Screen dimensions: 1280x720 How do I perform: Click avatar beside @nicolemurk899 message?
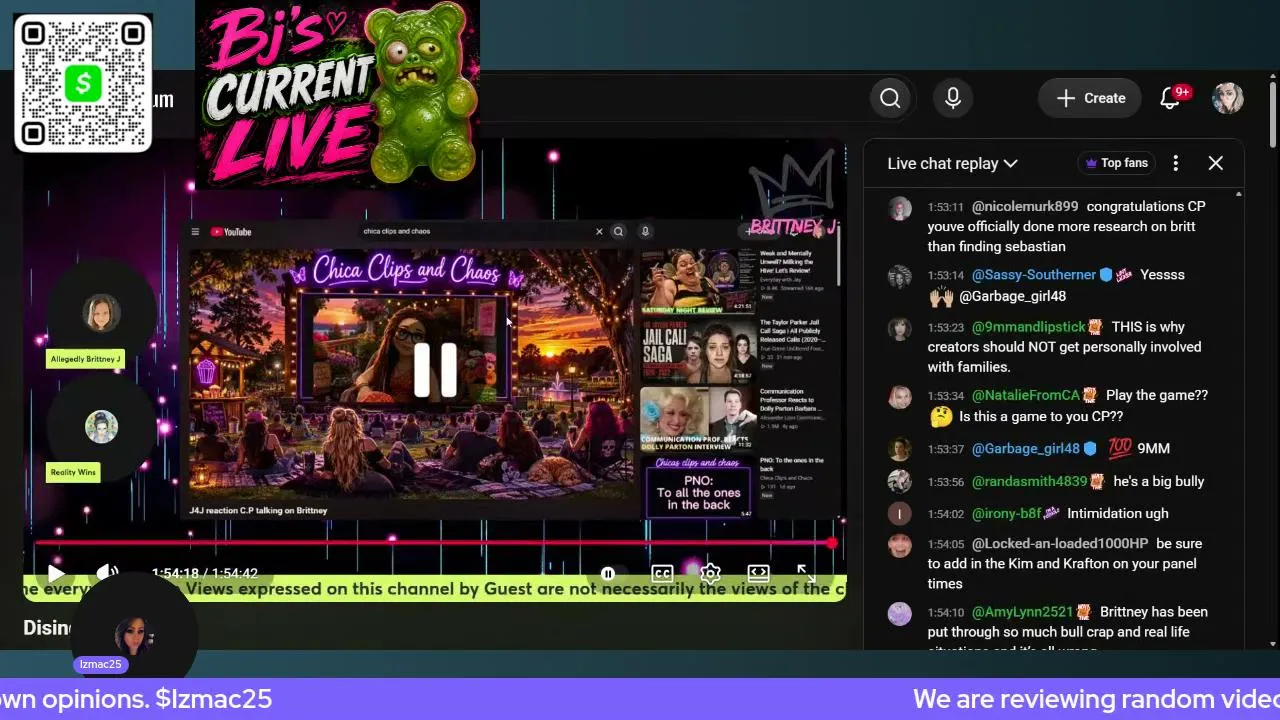click(x=900, y=209)
